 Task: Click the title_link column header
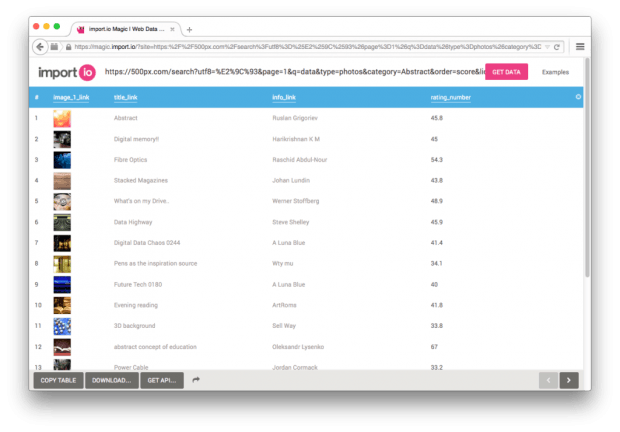click(x=126, y=98)
